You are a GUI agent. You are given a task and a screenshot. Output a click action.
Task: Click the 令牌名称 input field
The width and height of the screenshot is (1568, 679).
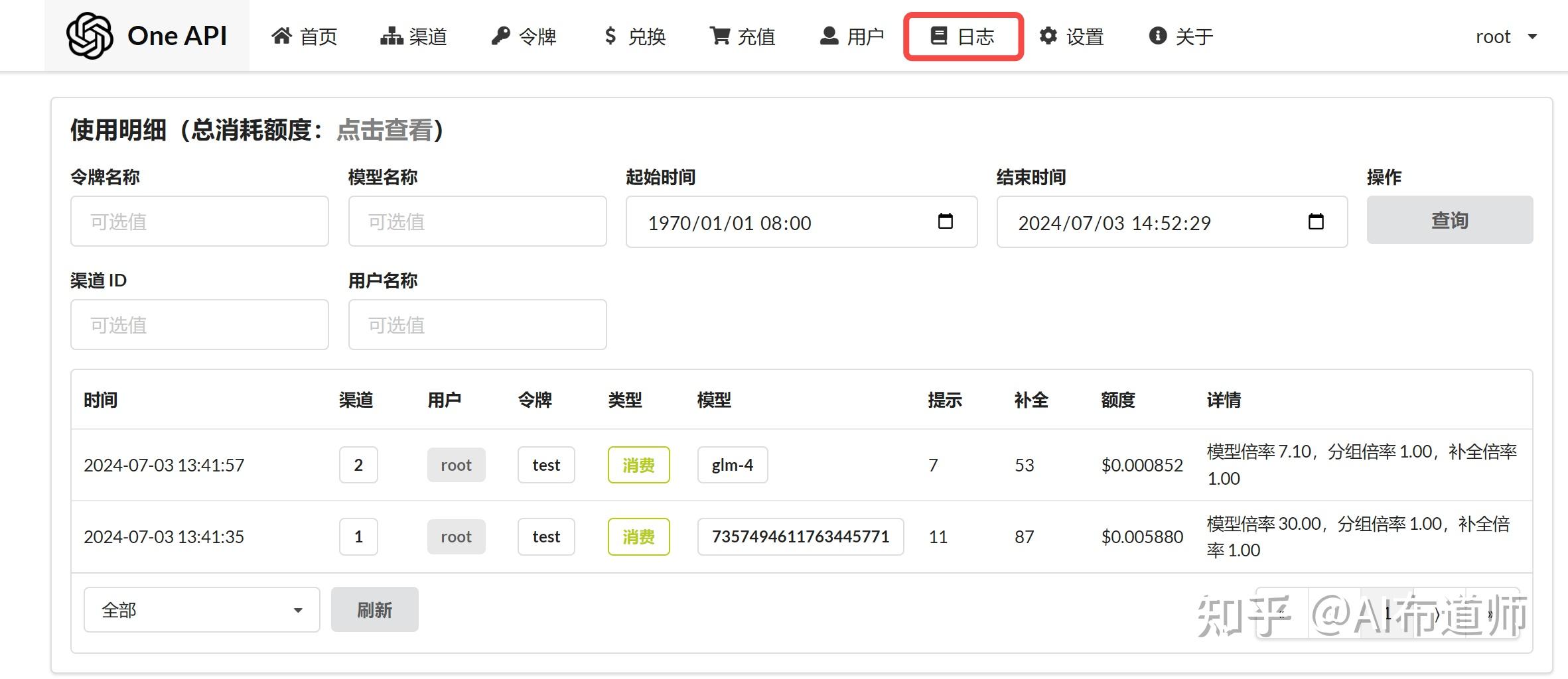tap(199, 221)
